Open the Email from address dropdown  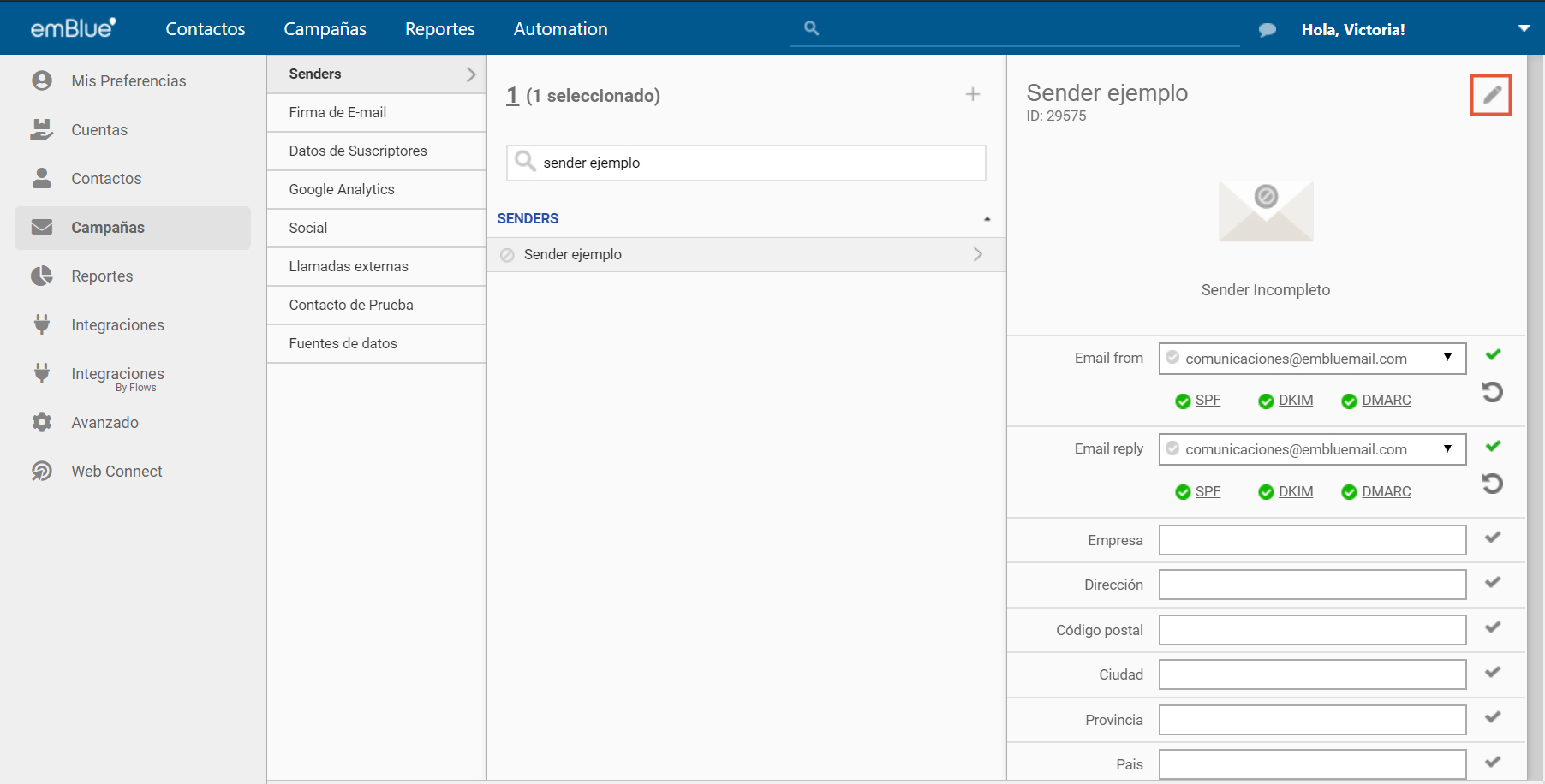(x=1447, y=358)
